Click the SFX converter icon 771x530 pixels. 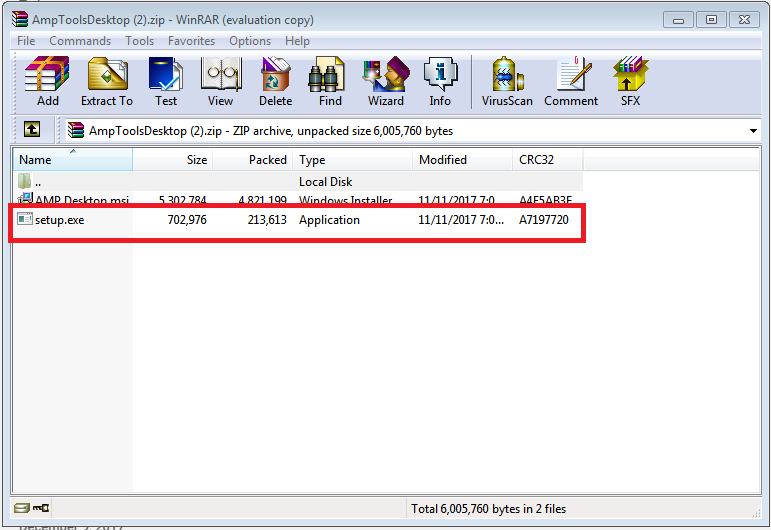630,81
